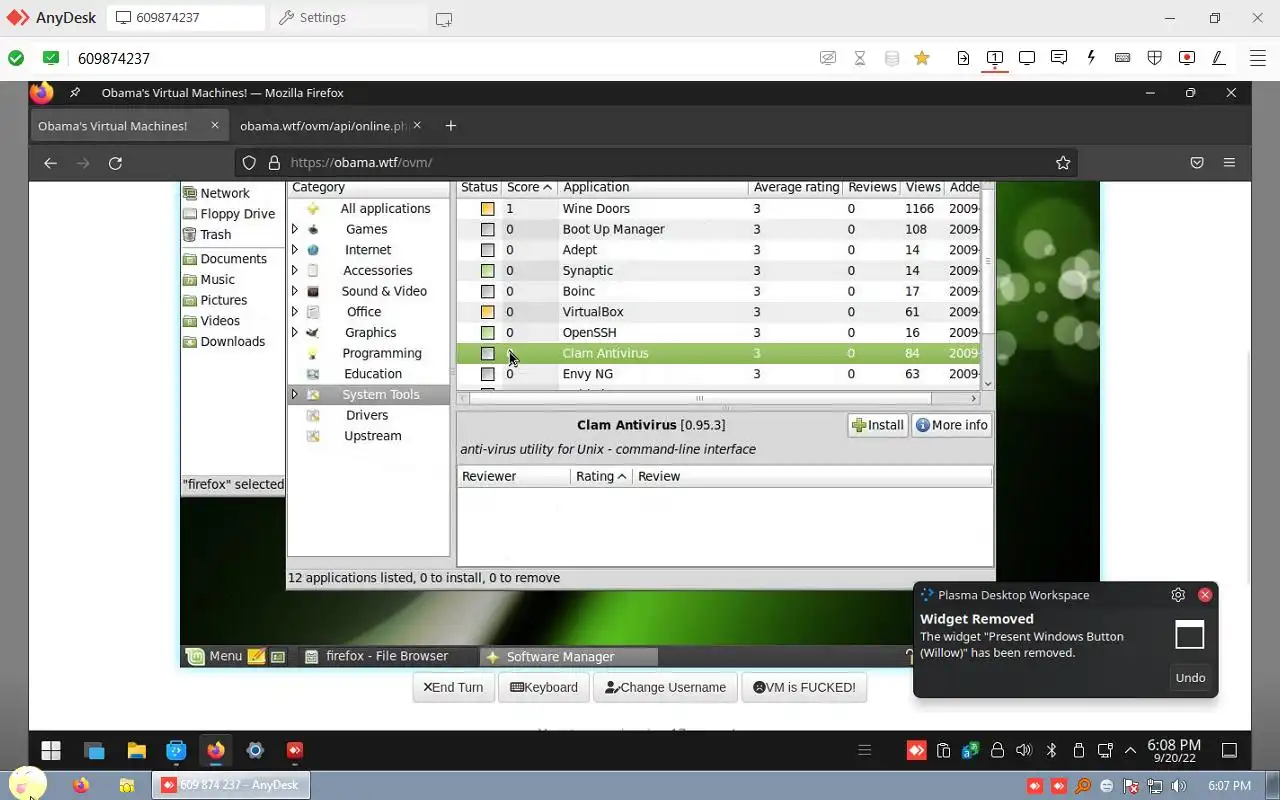
Task: Click the Firefox back arrow
Action: coord(50,162)
